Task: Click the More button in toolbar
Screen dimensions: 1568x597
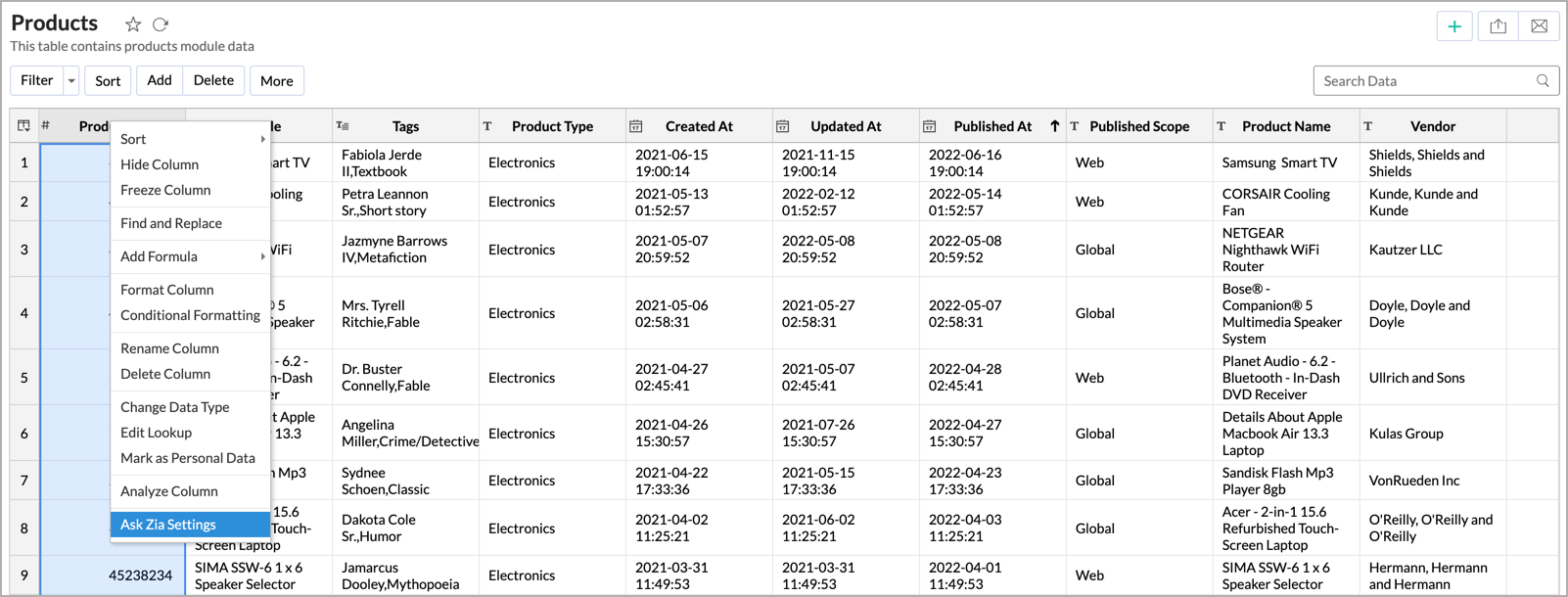Action: (x=277, y=81)
